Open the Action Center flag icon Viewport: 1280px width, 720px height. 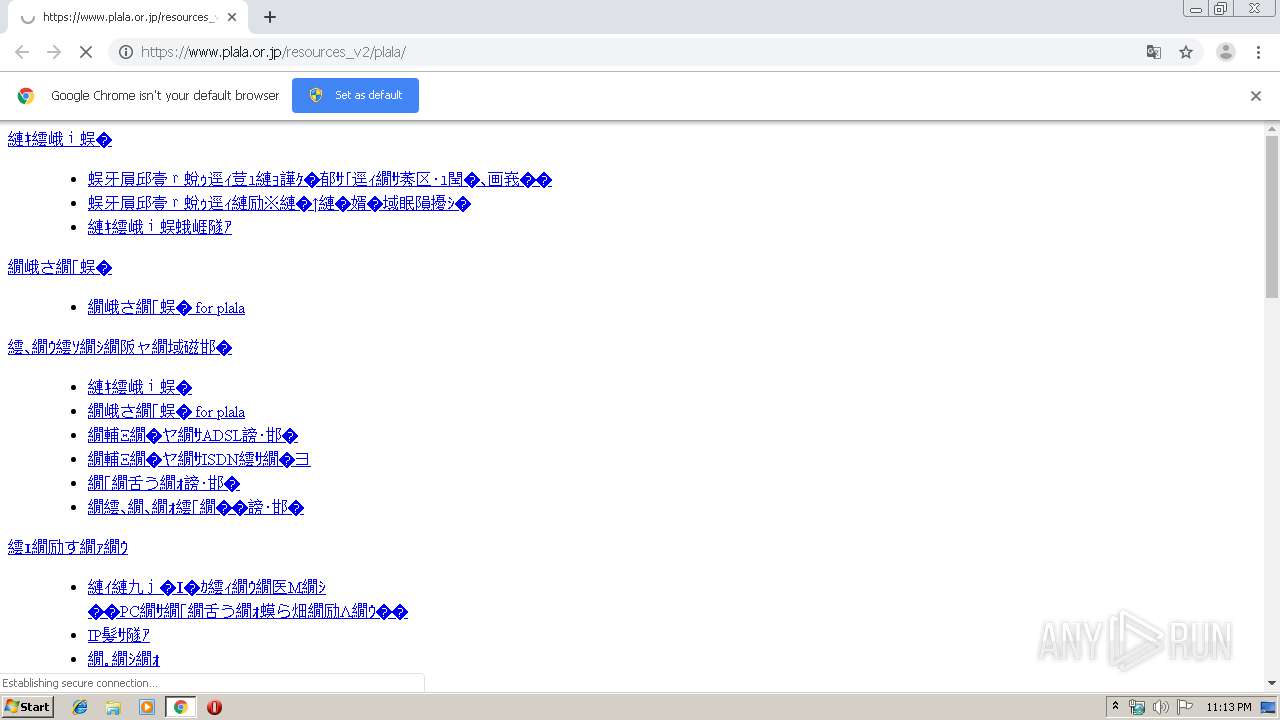(1185, 707)
